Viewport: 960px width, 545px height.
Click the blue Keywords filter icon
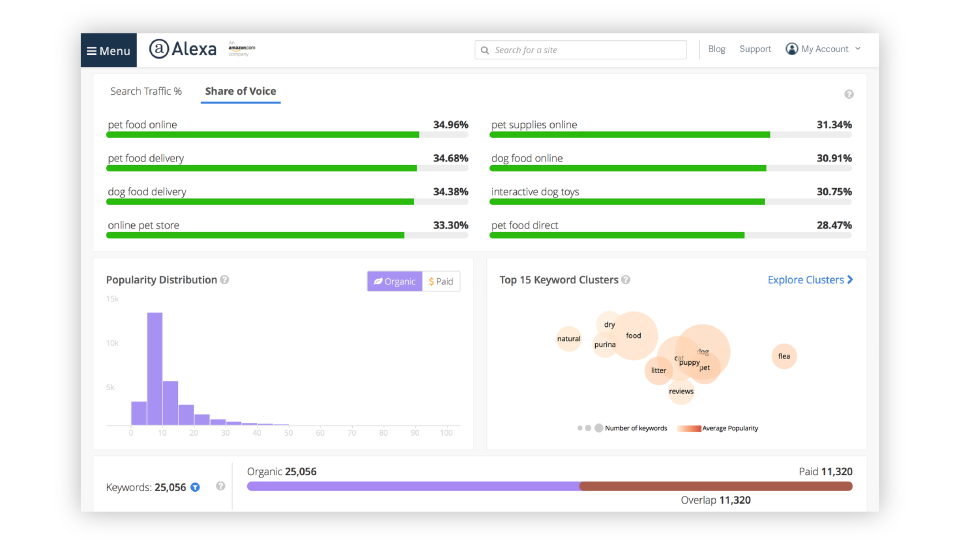pyautogui.click(x=195, y=488)
